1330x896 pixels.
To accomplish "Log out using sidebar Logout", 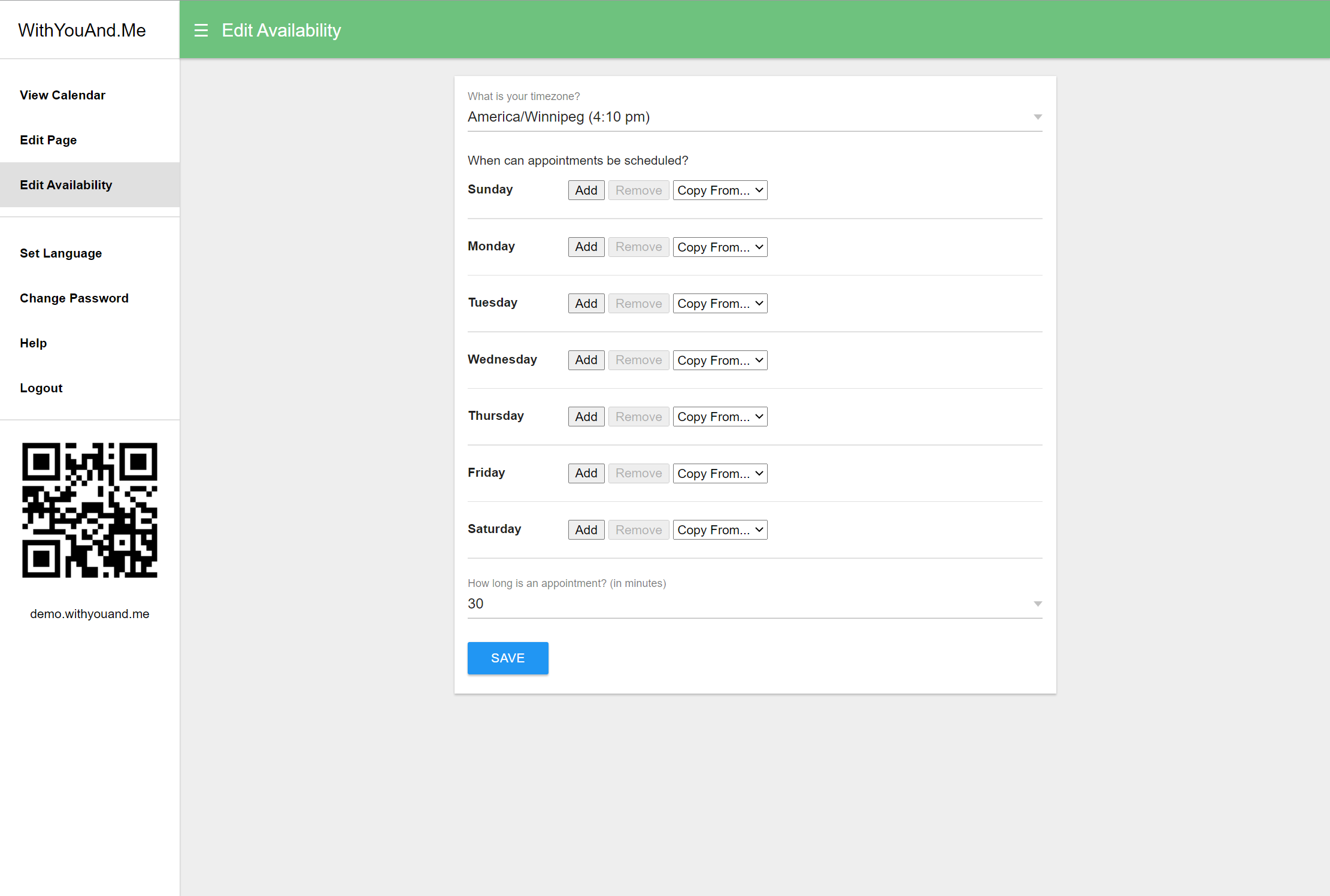I will point(41,388).
